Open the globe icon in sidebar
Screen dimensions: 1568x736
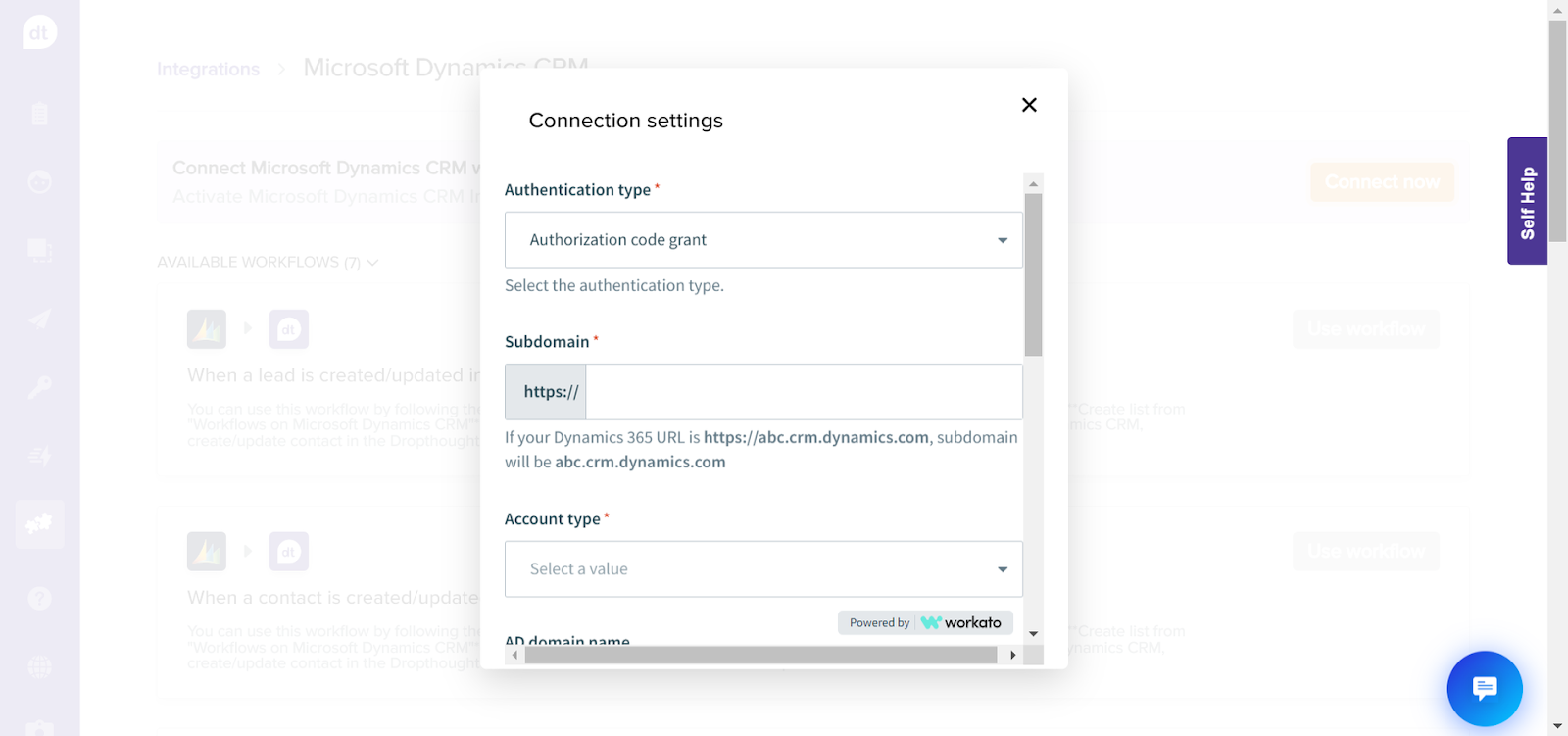[x=39, y=666]
